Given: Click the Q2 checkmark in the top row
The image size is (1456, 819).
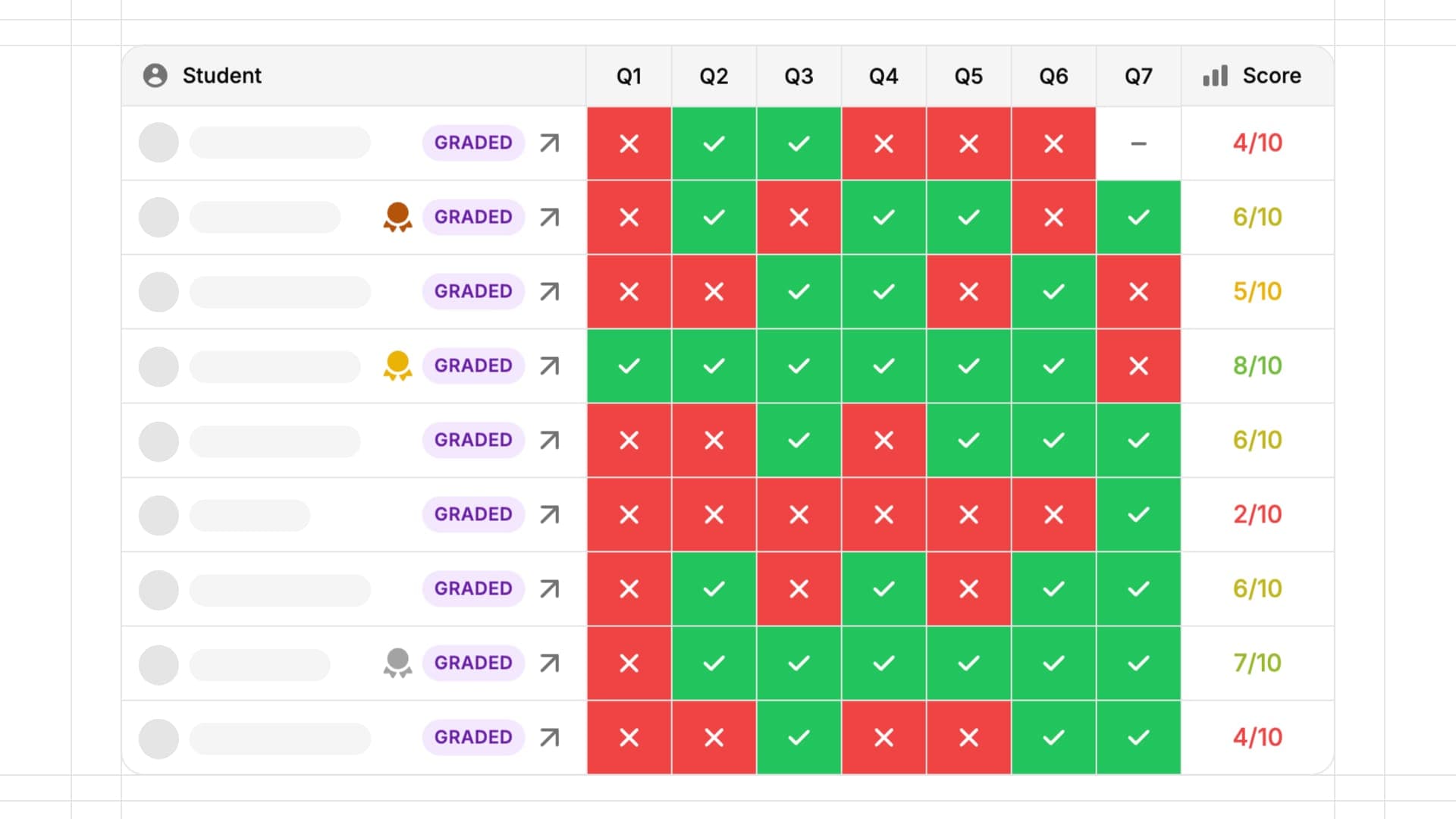Looking at the screenshot, I should pyautogui.click(x=713, y=143).
